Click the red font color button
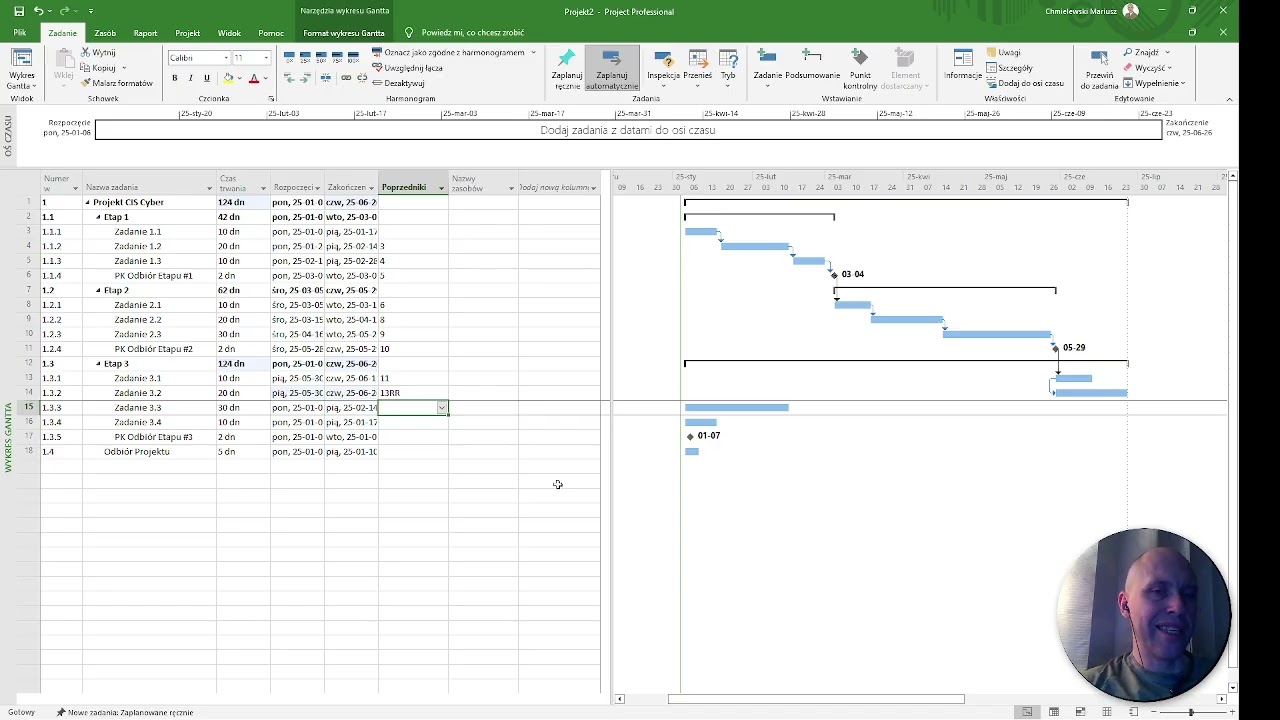The width and height of the screenshot is (1280, 720). 253,78
